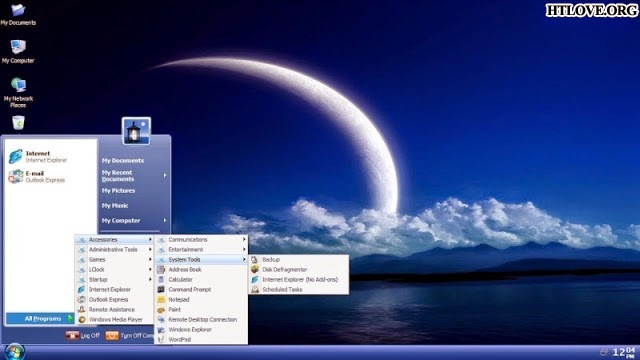The height and width of the screenshot is (360, 640).
Task: Click the Scheduled Tasks icon
Action: (255, 289)
